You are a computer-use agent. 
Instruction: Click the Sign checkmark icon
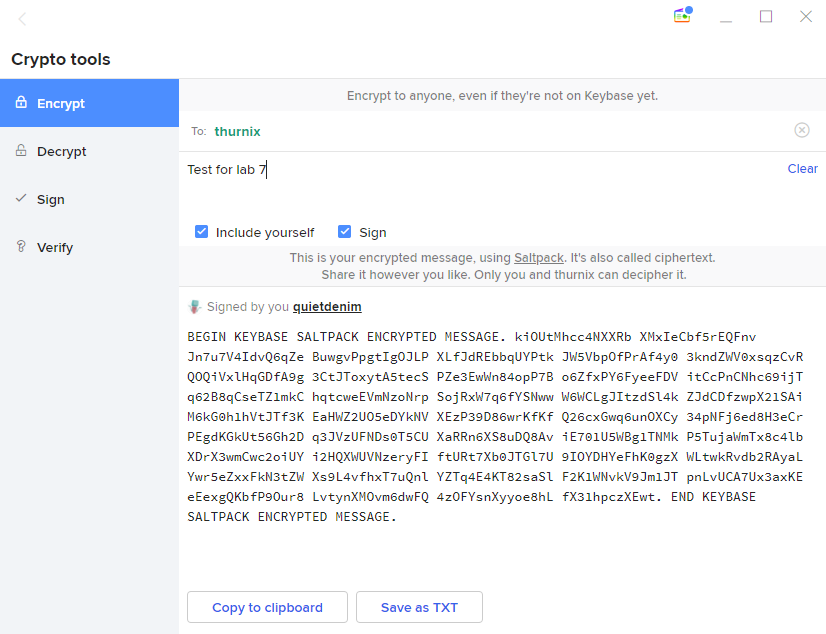coord(21,199)
